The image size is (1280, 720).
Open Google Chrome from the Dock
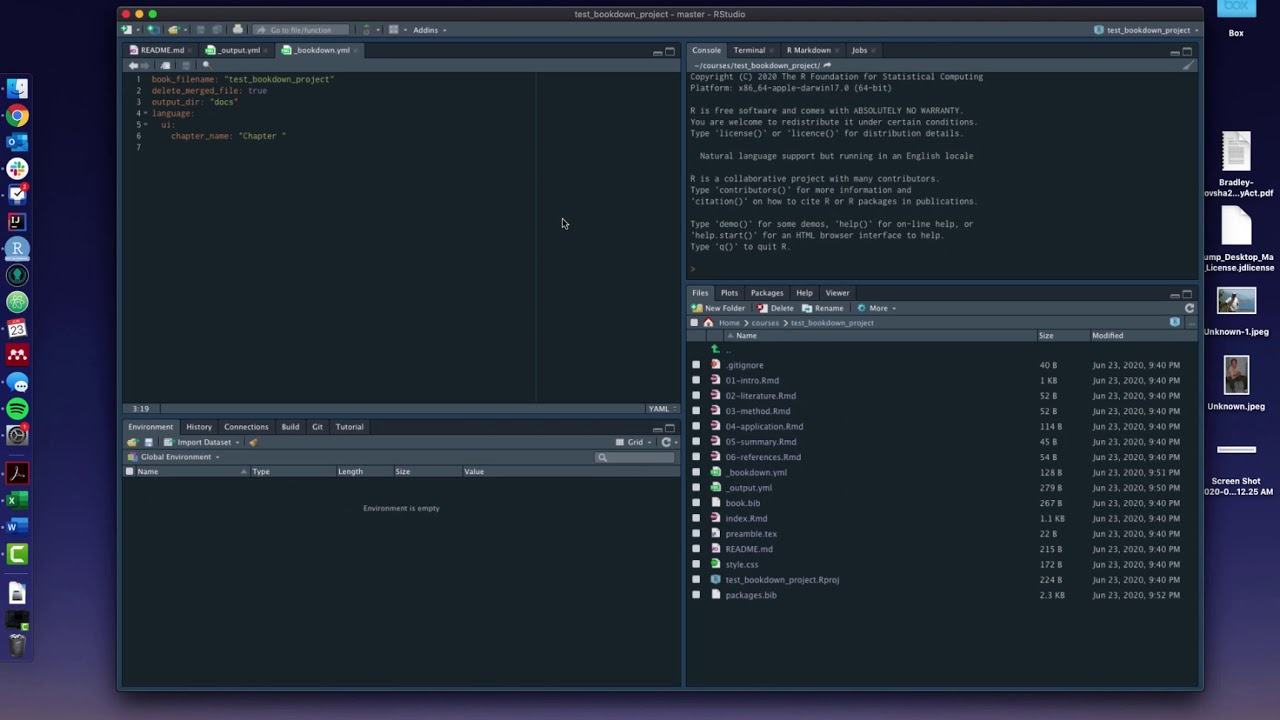point(17,116)
